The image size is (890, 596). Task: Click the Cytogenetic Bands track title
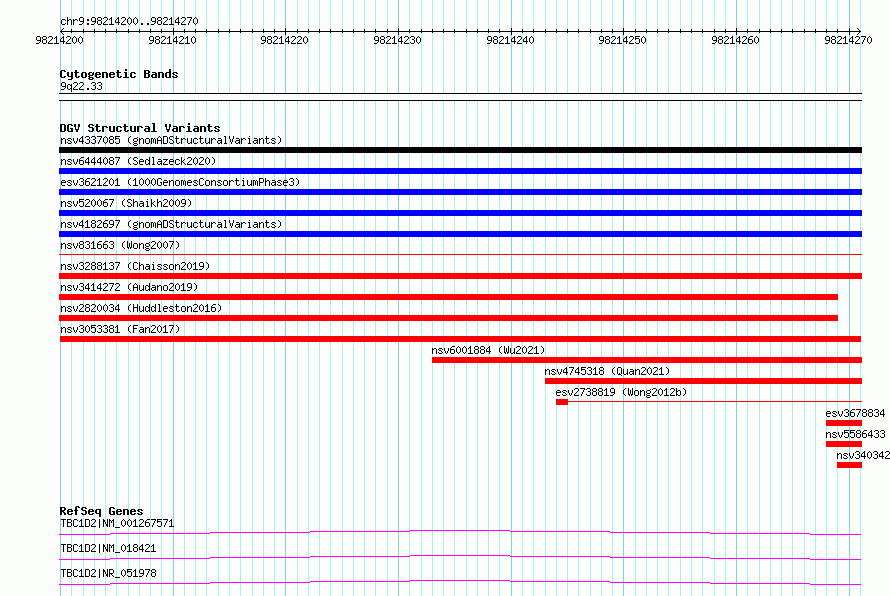point(119,74)
